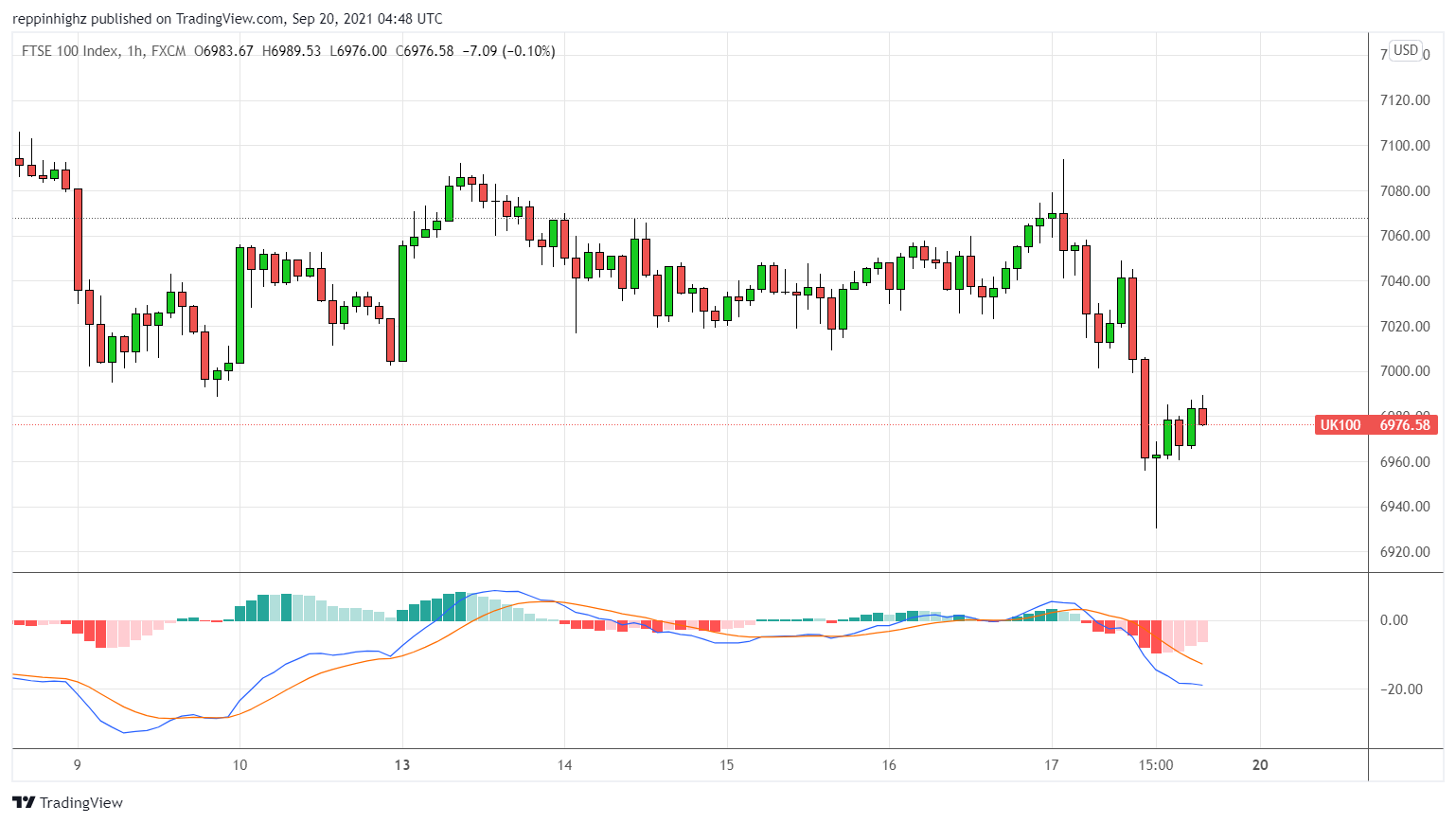Image resolution: width=1456 pixels, height=823 pixels.
Task: Click the 1h interval label
Action: [x=135, y=51]
